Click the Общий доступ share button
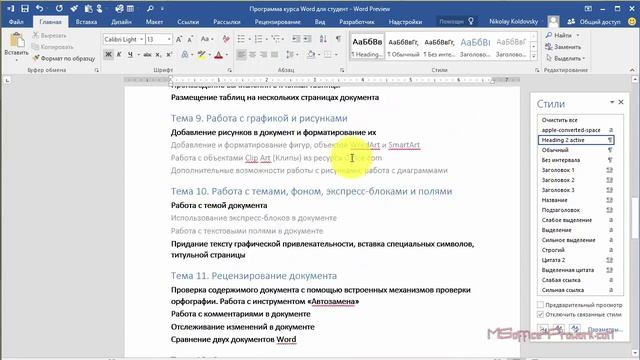 tap(594, 22)
